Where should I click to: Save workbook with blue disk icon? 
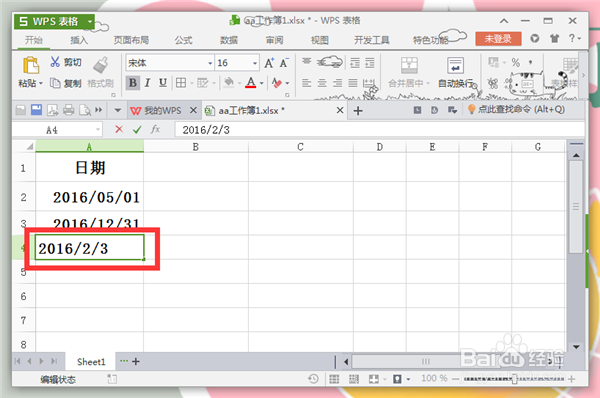36,110
